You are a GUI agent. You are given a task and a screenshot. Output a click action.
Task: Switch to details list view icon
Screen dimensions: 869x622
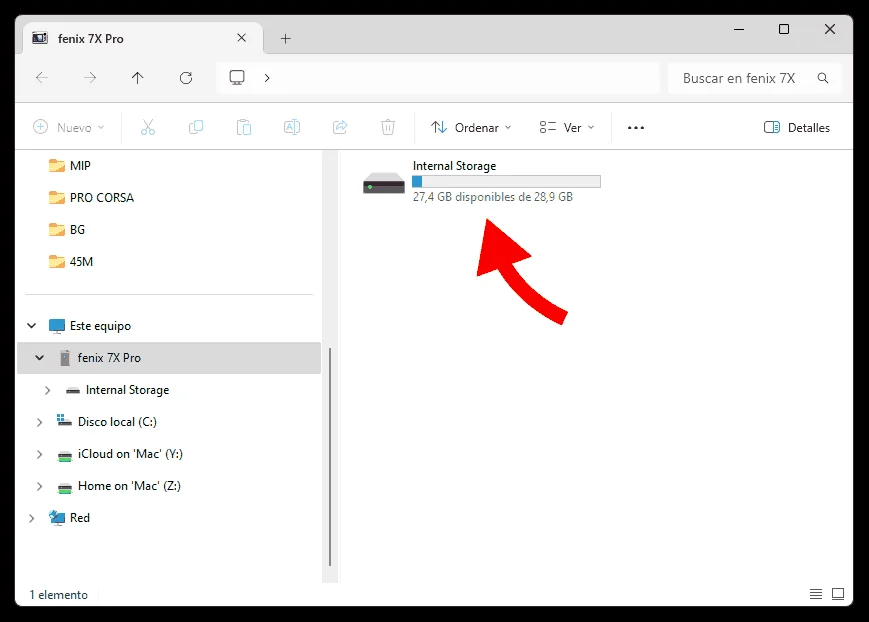(816, 594)
